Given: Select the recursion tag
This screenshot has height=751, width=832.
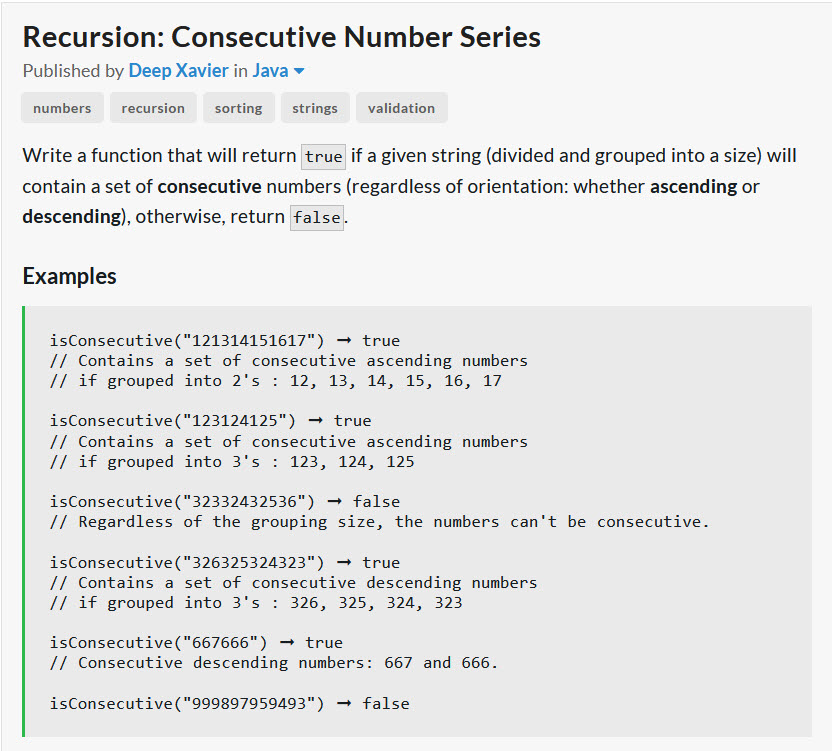Looking at the screenshot, I should (153, 108).
